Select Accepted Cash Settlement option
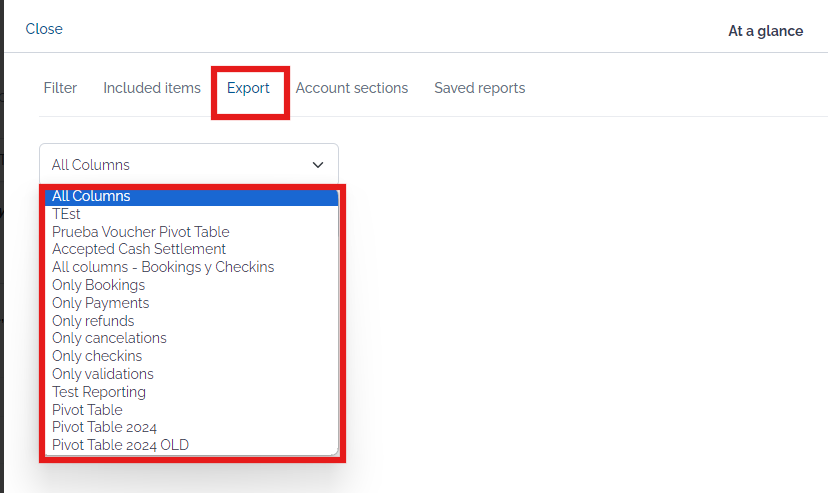The width and height of the screenshot is (828, 493). pos(192,249)
